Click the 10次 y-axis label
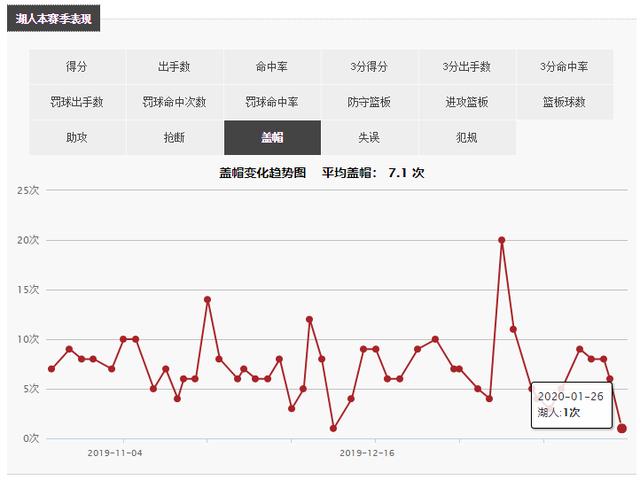This screenshot has width=640, height=480. (x=28, y=340)
